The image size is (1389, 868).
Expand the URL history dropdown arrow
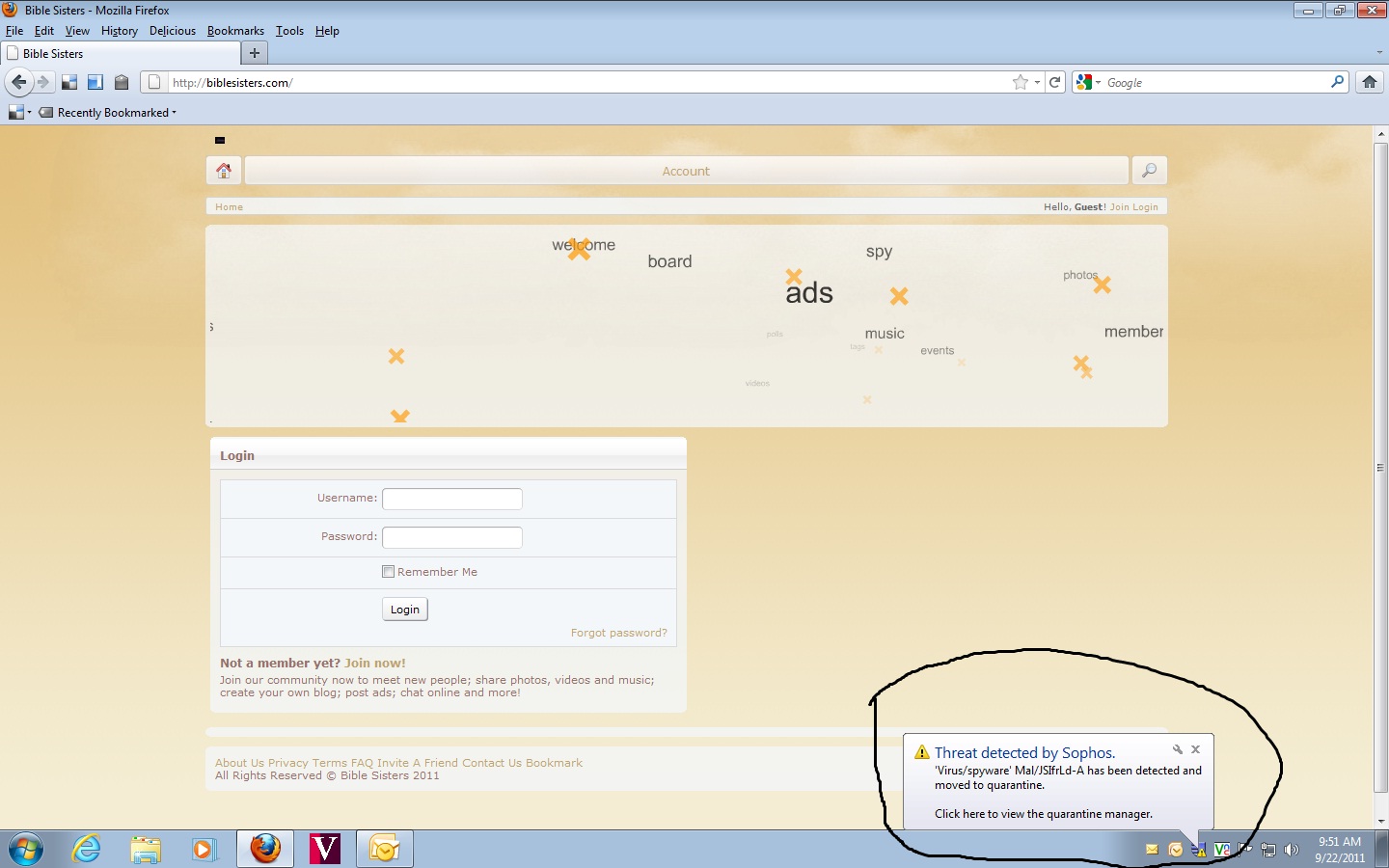[1037, 83]
